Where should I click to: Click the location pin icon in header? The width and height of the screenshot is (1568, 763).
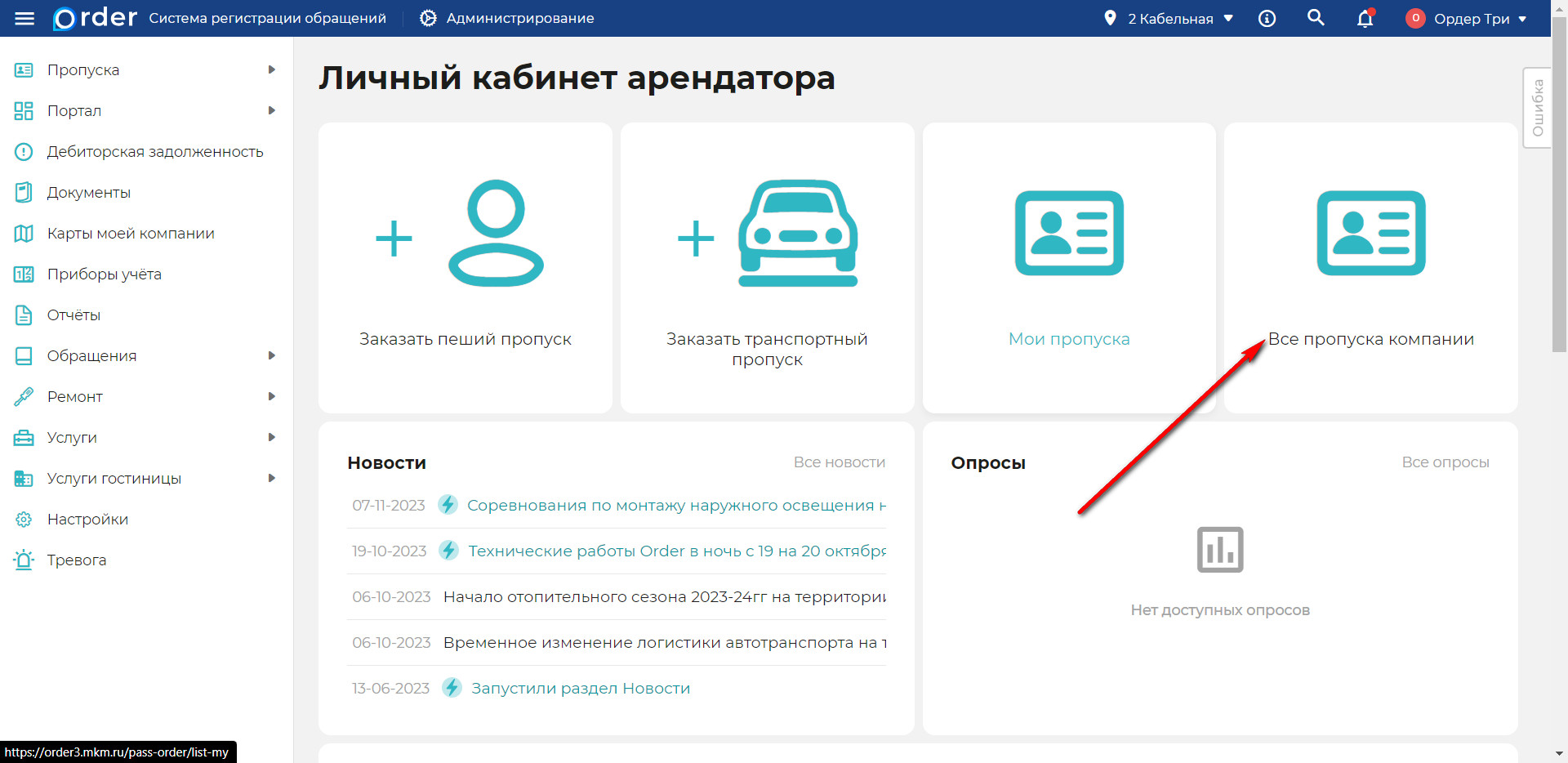pos(1111,17)
